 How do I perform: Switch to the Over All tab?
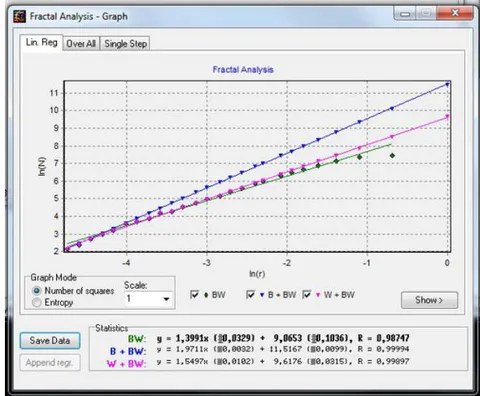(81, 44)
